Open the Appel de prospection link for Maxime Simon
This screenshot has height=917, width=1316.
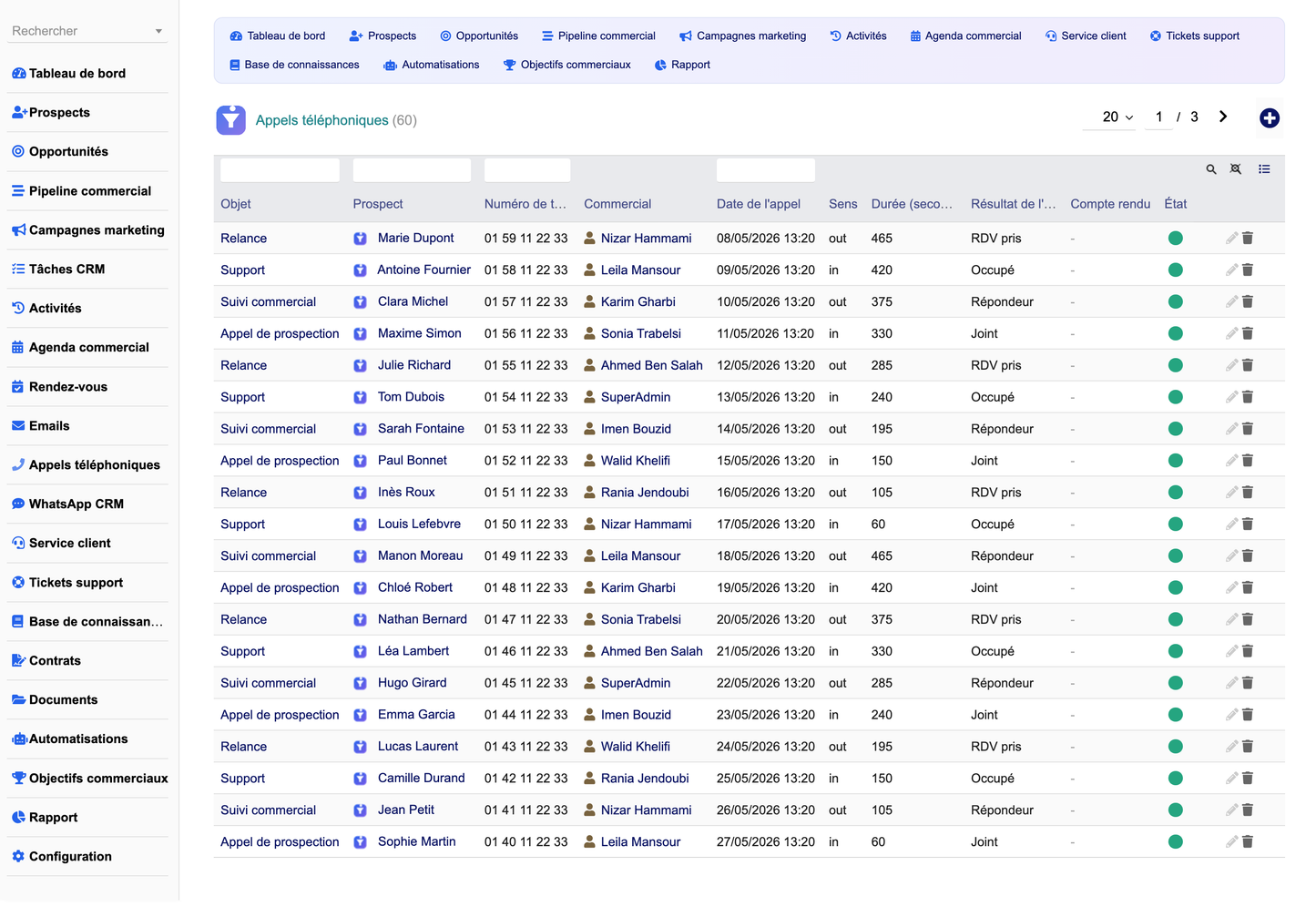[280, 334]
